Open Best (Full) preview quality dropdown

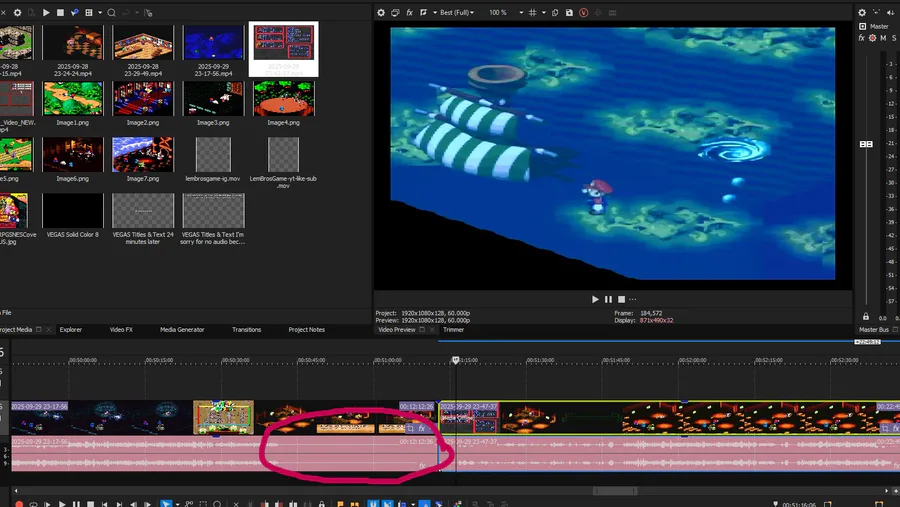coord(457,13)
